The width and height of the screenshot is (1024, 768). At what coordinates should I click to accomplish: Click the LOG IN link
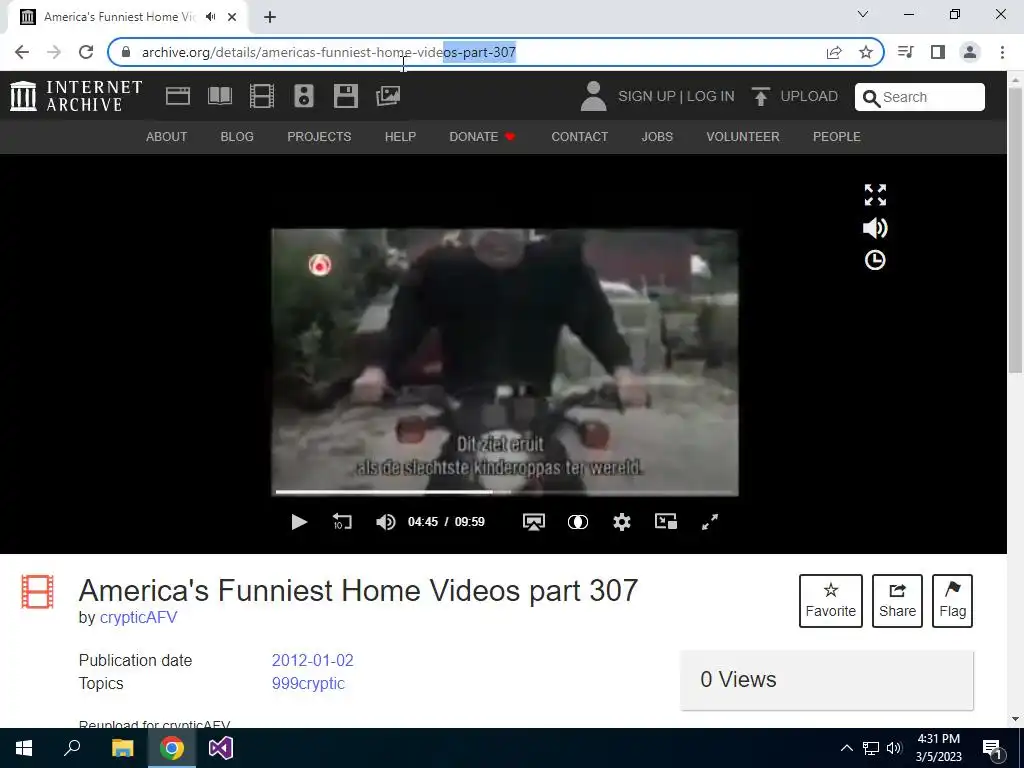(711, 96)
